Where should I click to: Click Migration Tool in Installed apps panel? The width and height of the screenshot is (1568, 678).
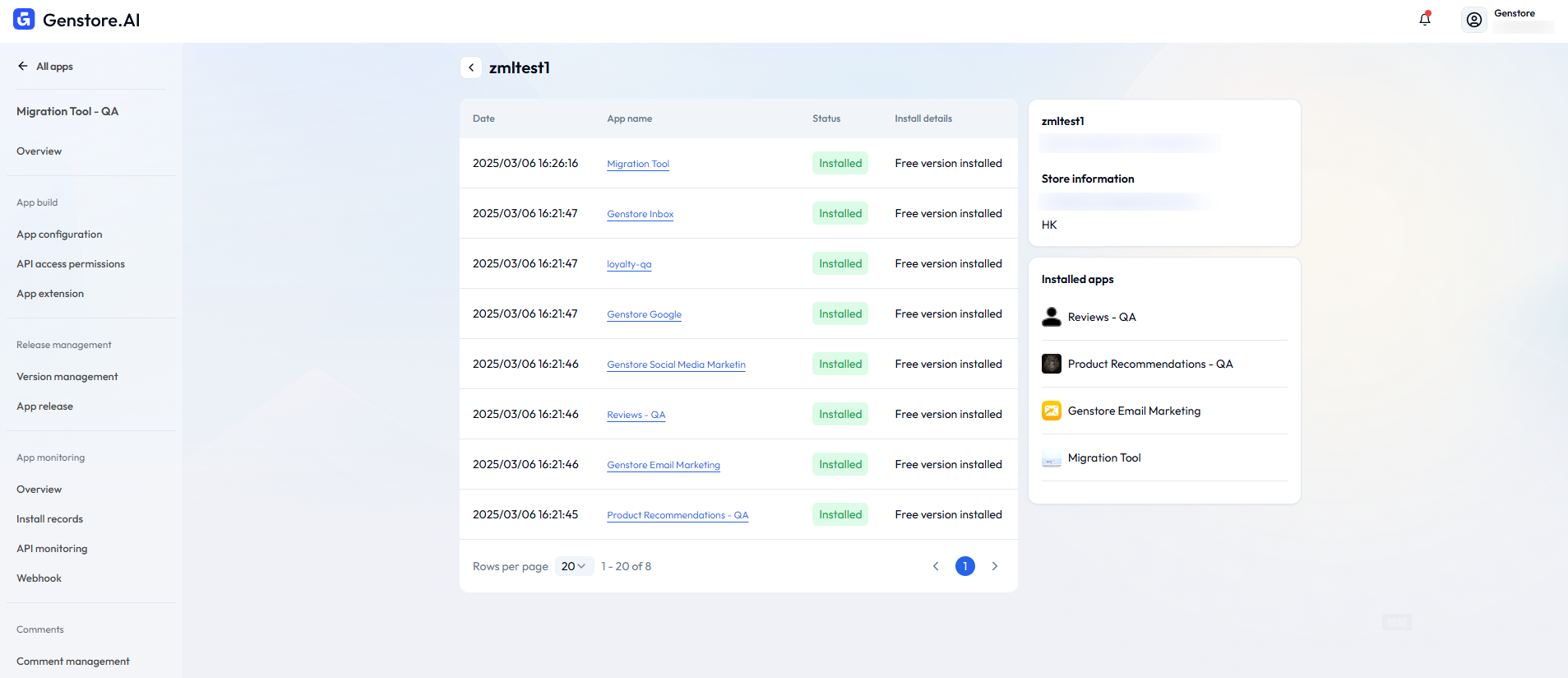point(1104,457)
